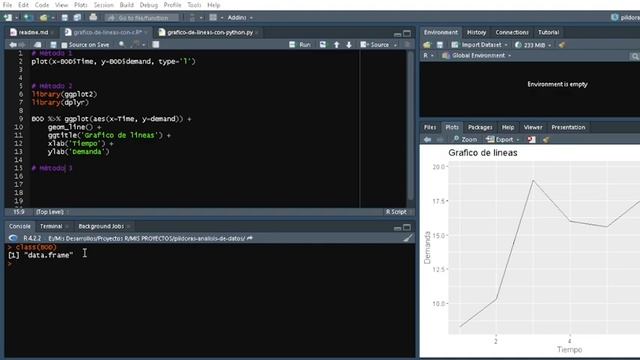640x360 pixels.
Task: Print the current file
Action: (93, 18)
